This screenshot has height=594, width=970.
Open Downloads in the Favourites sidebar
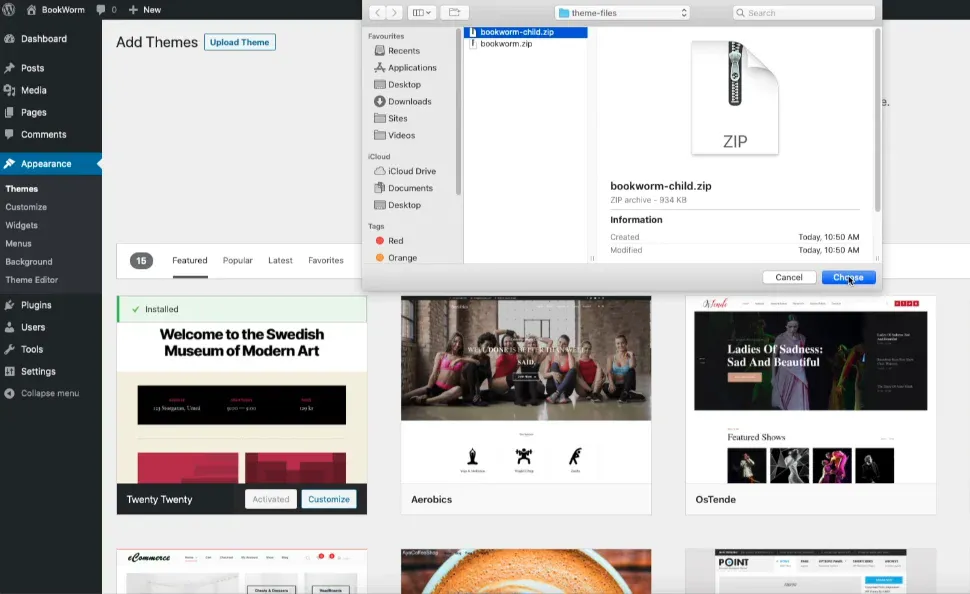pyautogui.click(x=409, y=101)
